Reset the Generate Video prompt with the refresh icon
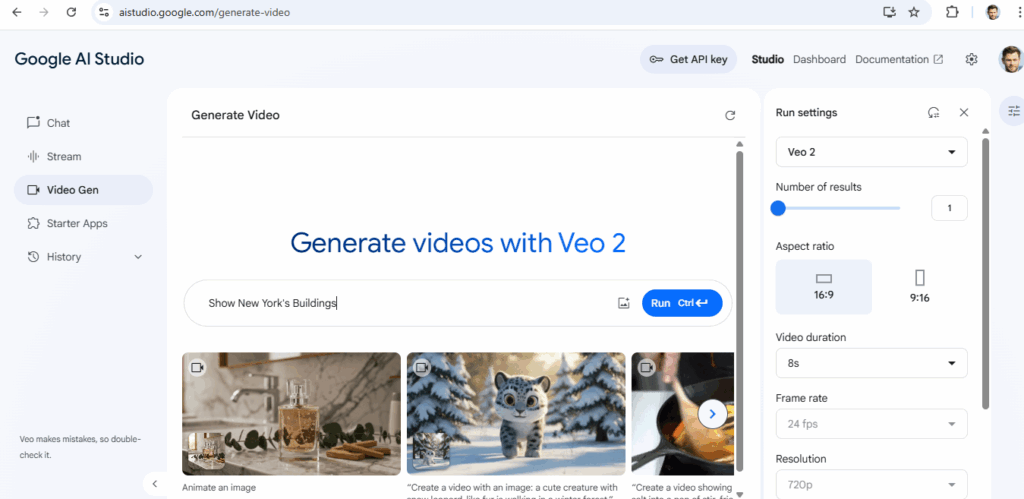This screenshot has width=1024, height=499. [730, 116]
